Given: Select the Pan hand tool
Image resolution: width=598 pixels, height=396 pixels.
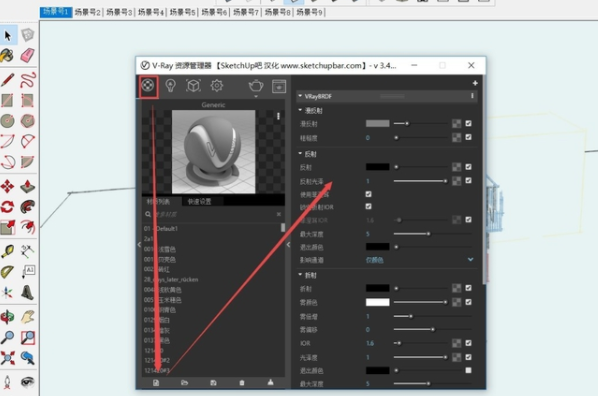Looking at the screenshot, I should (27, 317).
